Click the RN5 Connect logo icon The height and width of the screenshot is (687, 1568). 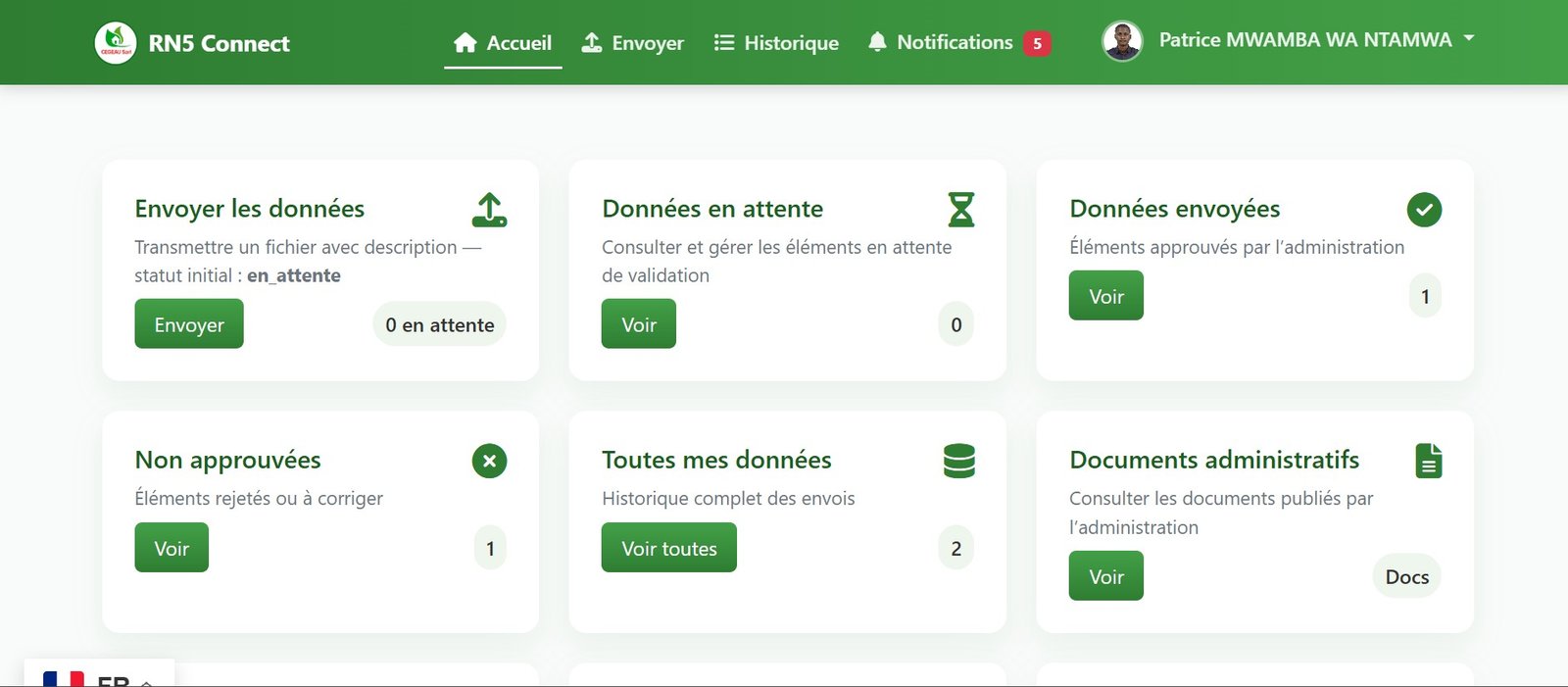[x=116, y=43]
